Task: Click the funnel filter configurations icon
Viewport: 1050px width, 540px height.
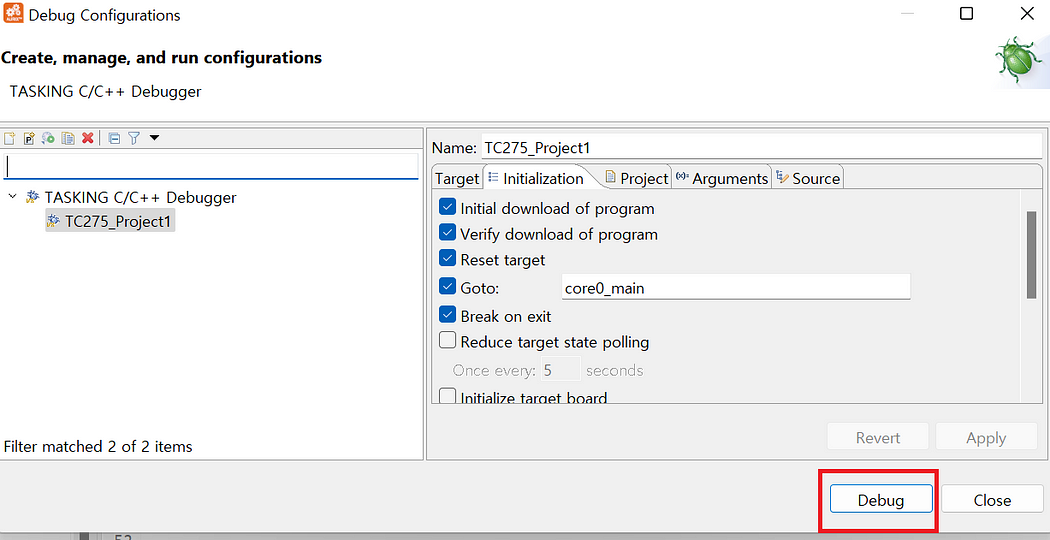Action: point(134,138)
